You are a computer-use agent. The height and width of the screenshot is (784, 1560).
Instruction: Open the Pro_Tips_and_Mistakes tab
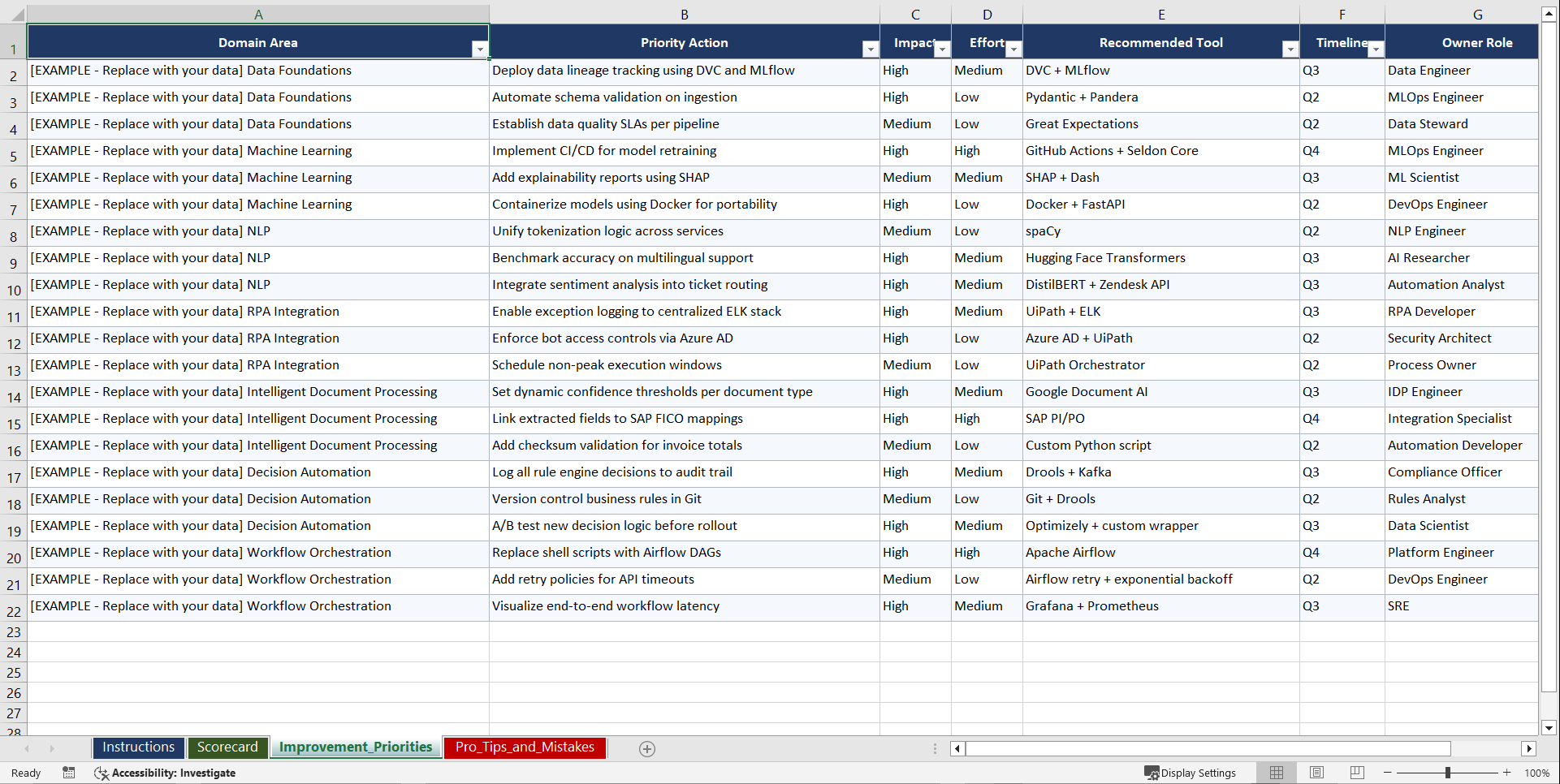(x=524, y=747)
